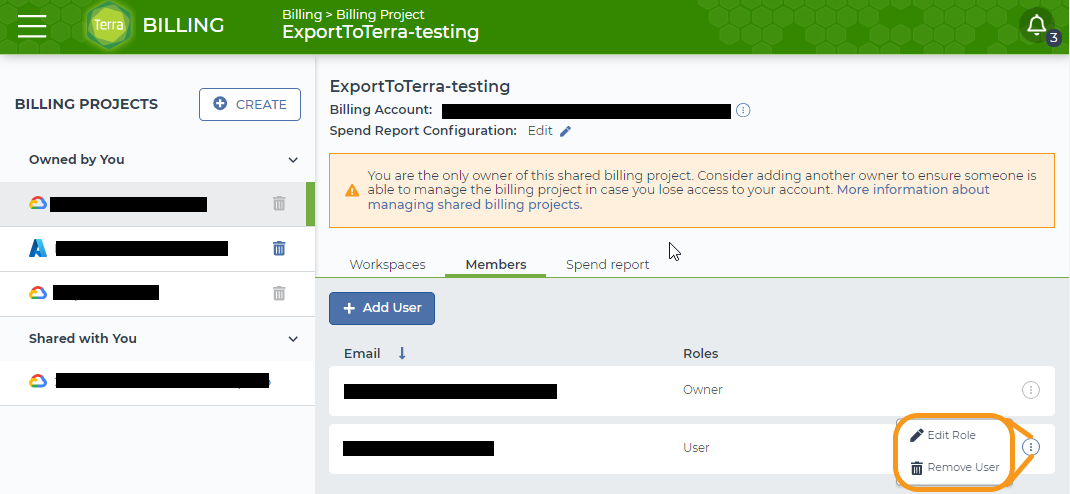Collapse the Shared with You section
This screenshot has width=1070, height=494.
click(293, 339)
